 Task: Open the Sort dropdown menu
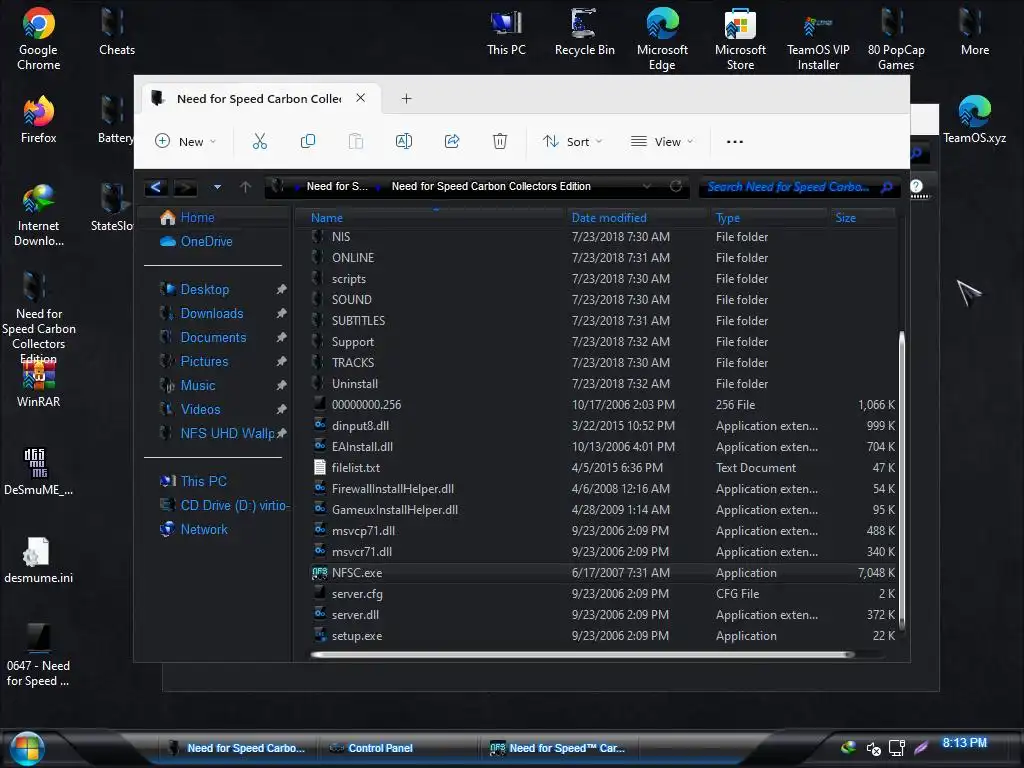(572, 141)
